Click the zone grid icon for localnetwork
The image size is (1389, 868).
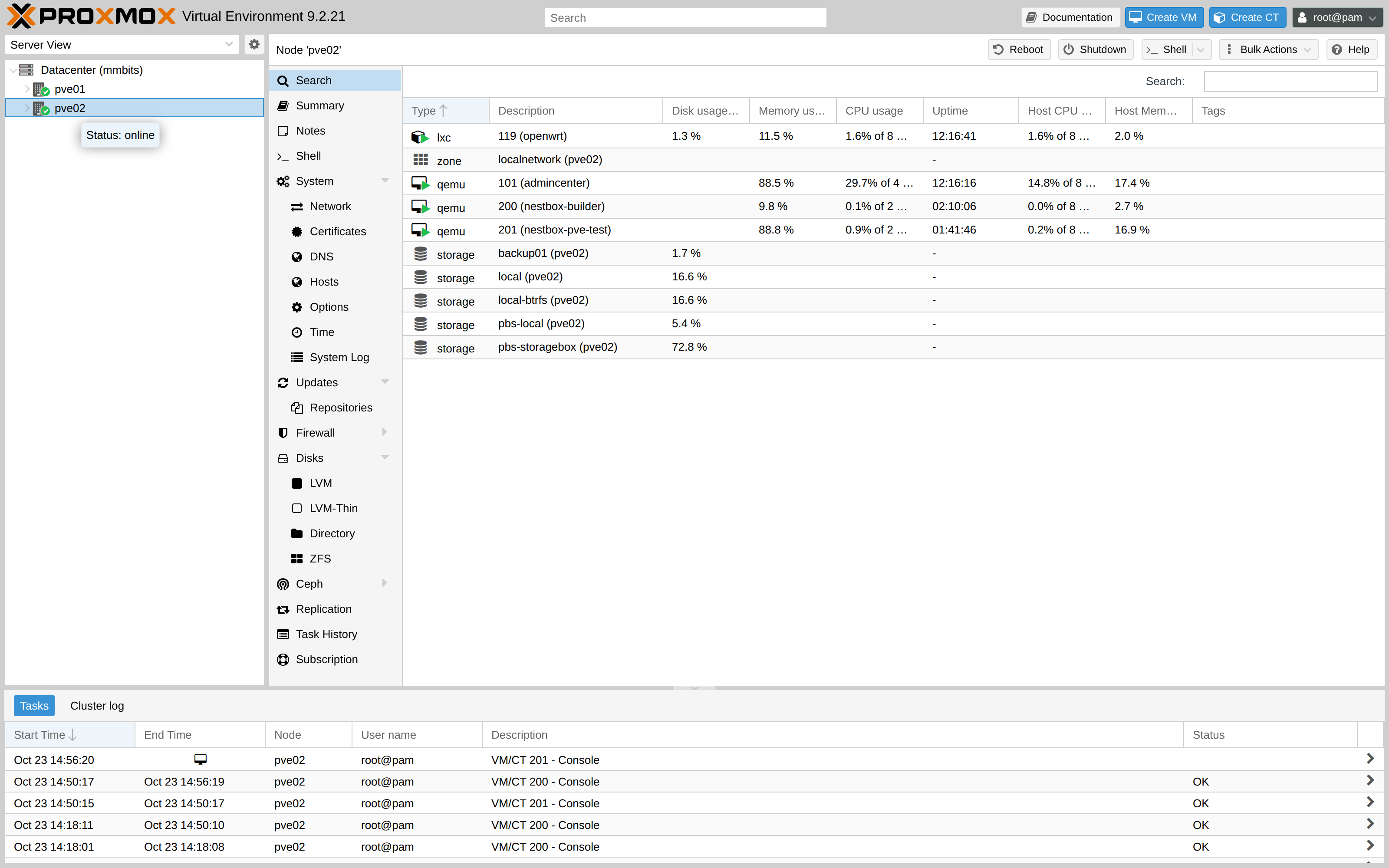coord(421,160)
